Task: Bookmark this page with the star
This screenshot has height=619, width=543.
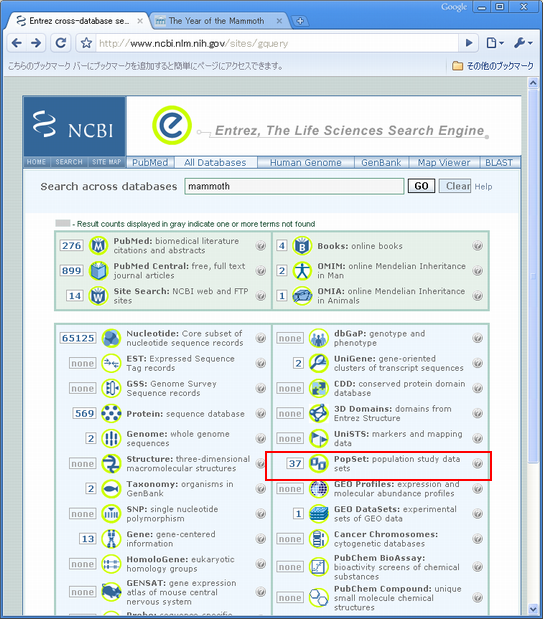Action: [86, 43]
